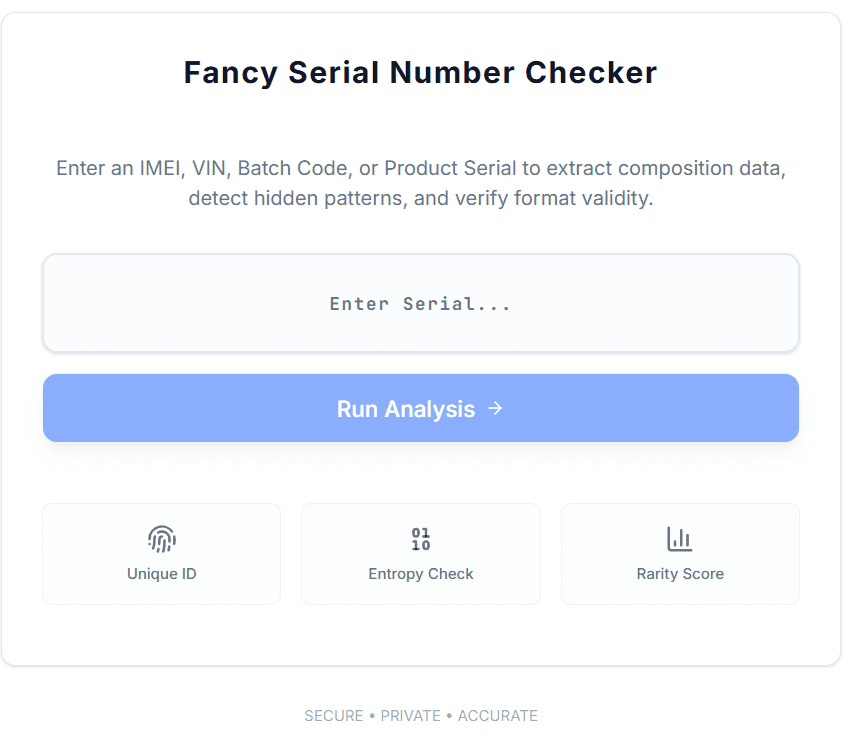Focus the serial number entry field
The width and height of the screenshot is (863, 737).
click(x=420, y=303)
